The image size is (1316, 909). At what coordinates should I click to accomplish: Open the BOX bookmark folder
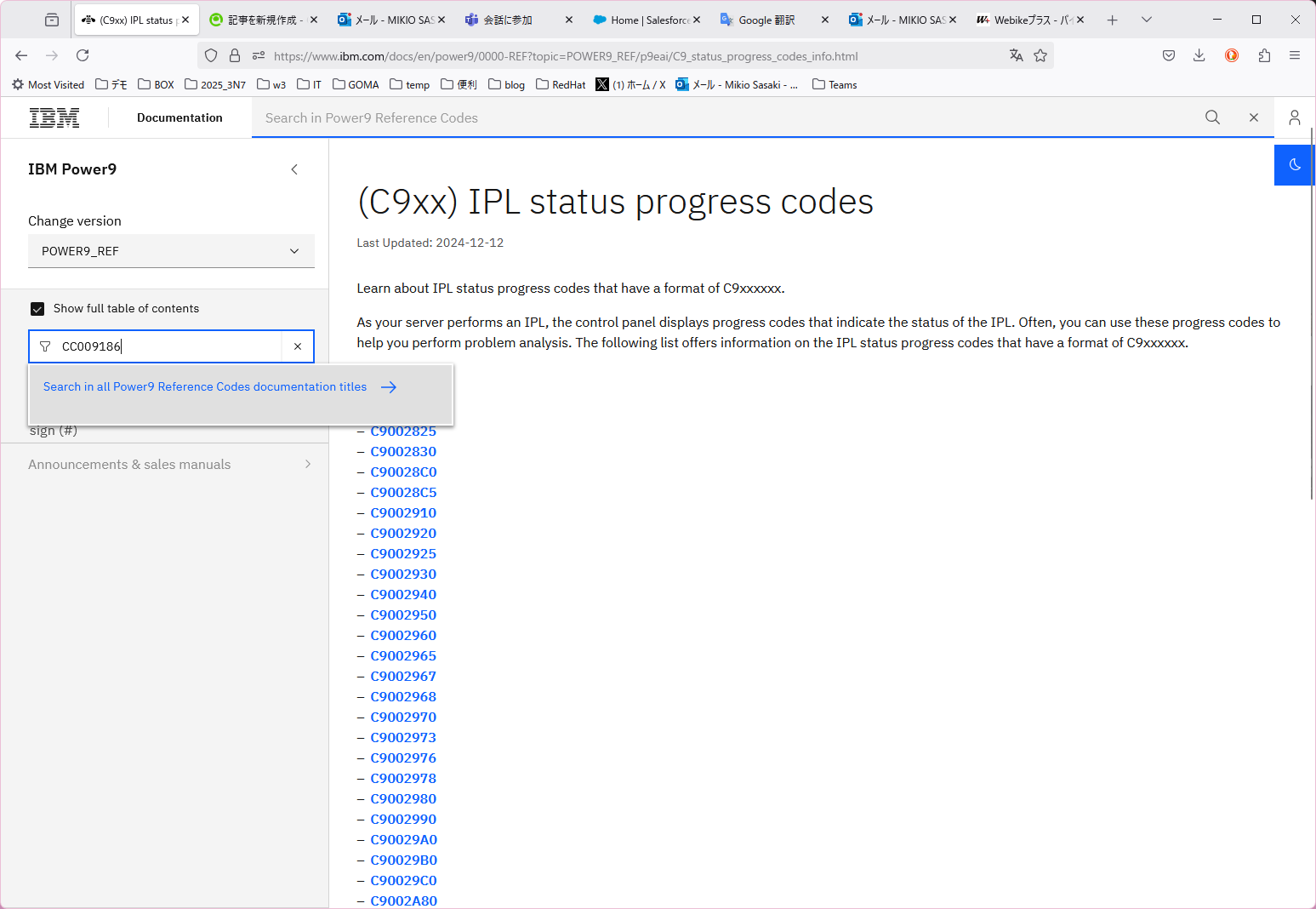(x=156, y=84)
